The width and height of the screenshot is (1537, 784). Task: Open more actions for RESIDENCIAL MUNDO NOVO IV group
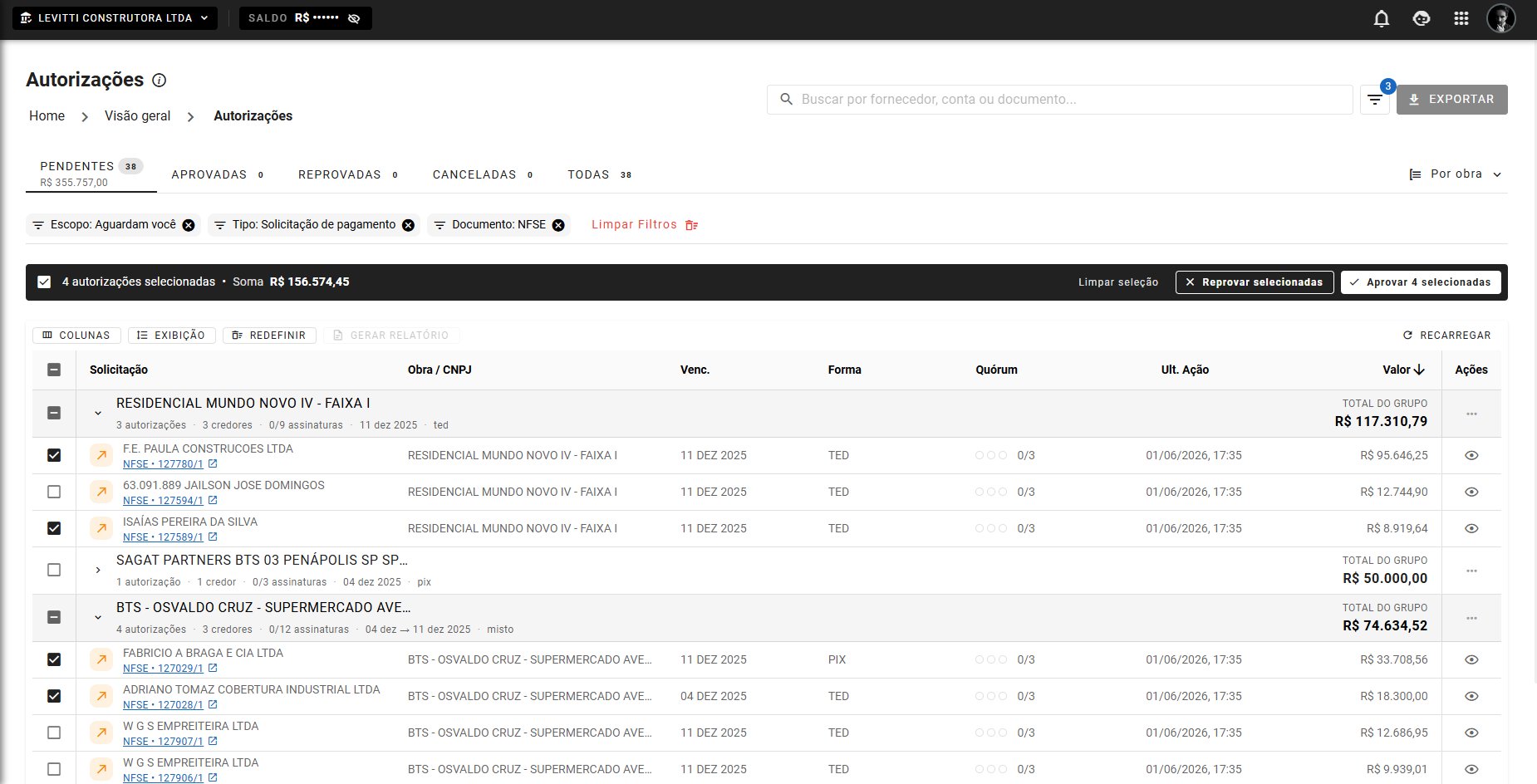(1471, 414)
